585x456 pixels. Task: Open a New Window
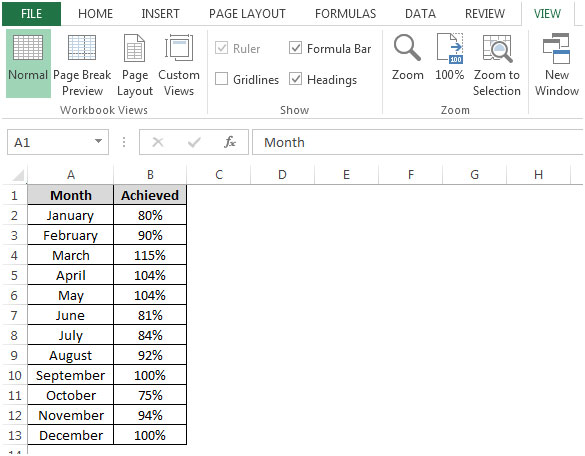click(557, 65)
